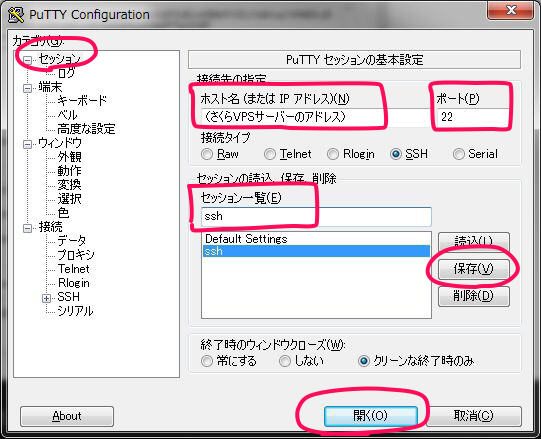Click the port number field
This screenshot has height=439, width=541.
coord(473,117)
